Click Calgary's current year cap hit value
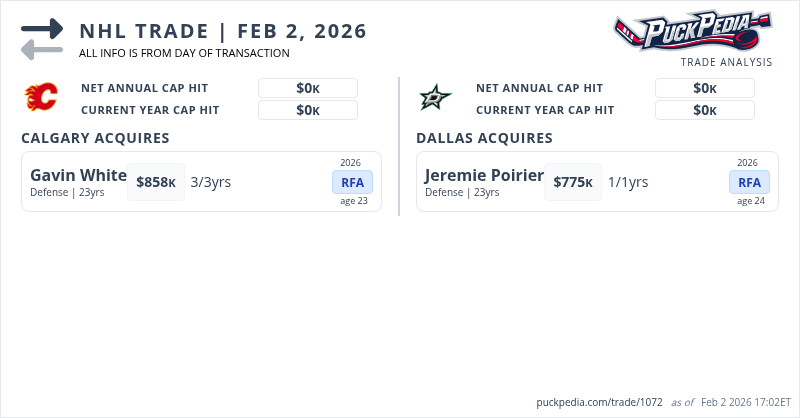The image size is (800, 418). pos(308,110)
